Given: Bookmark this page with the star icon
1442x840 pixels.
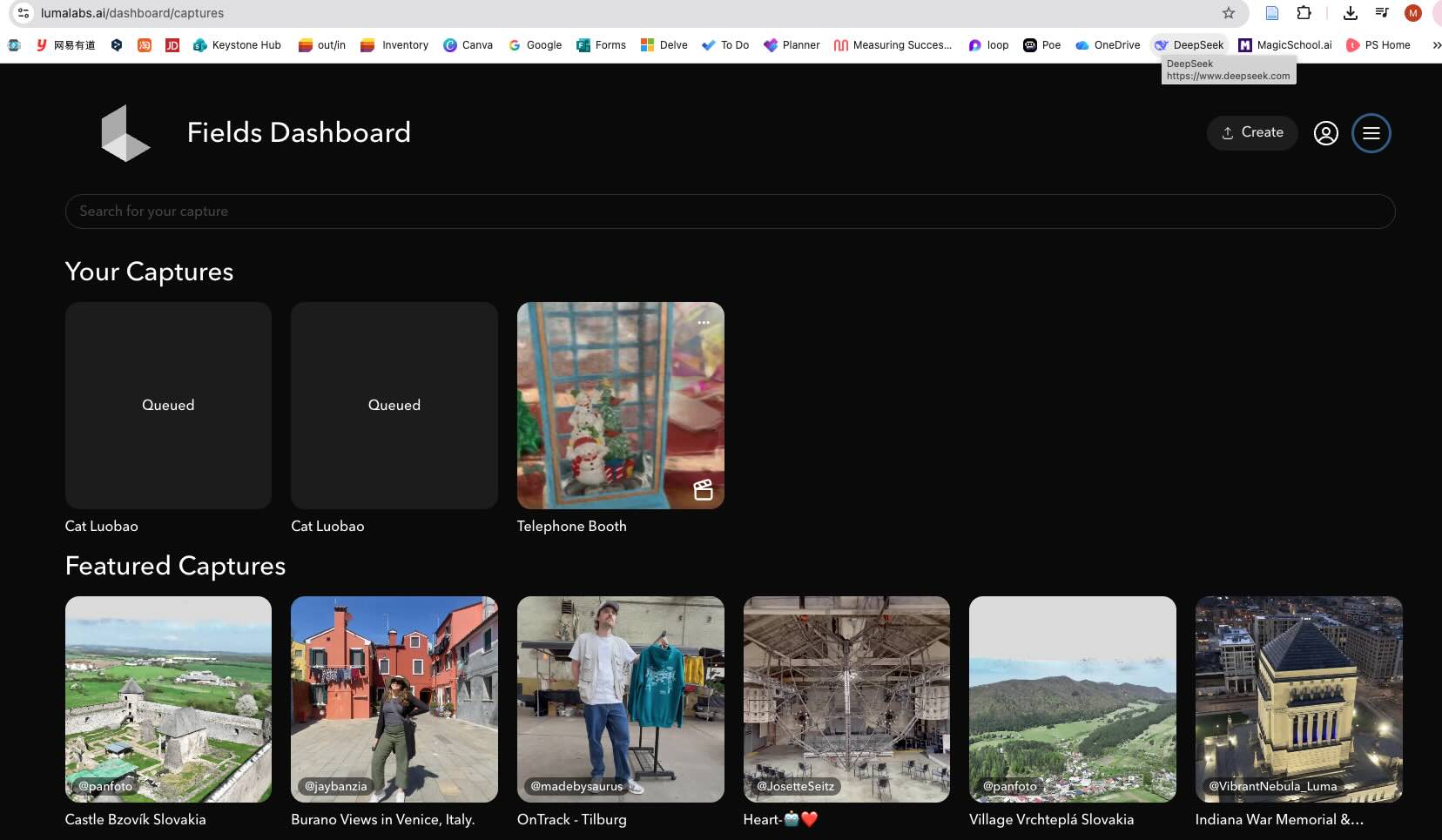Looking at the screenshot, I should [x=1228, y=13].
